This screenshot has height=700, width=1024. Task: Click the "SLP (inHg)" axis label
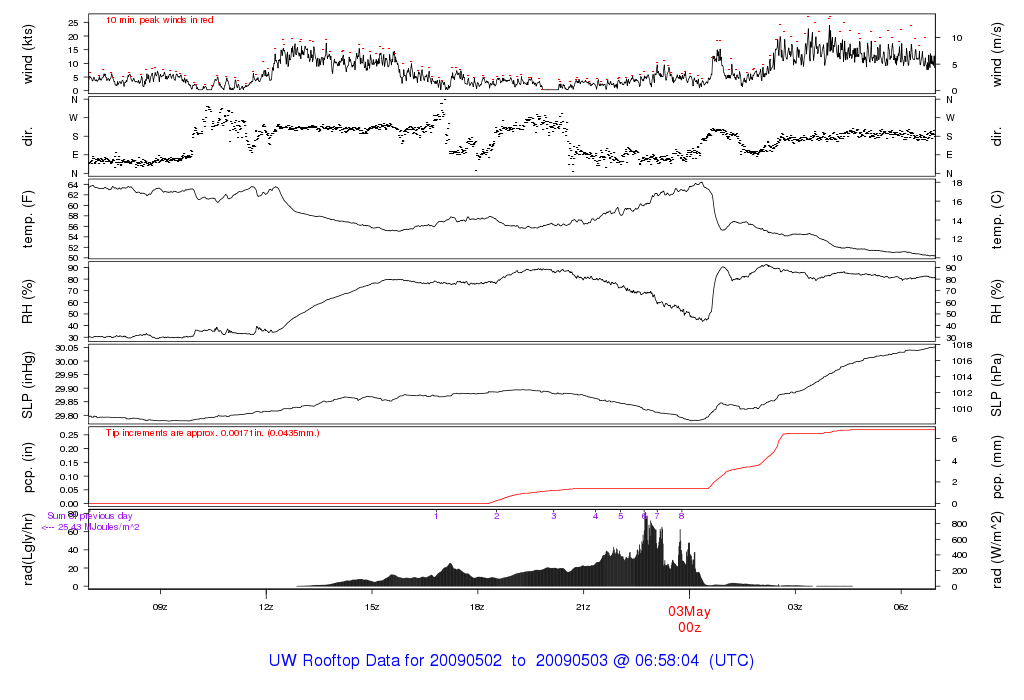pos(27,385)
